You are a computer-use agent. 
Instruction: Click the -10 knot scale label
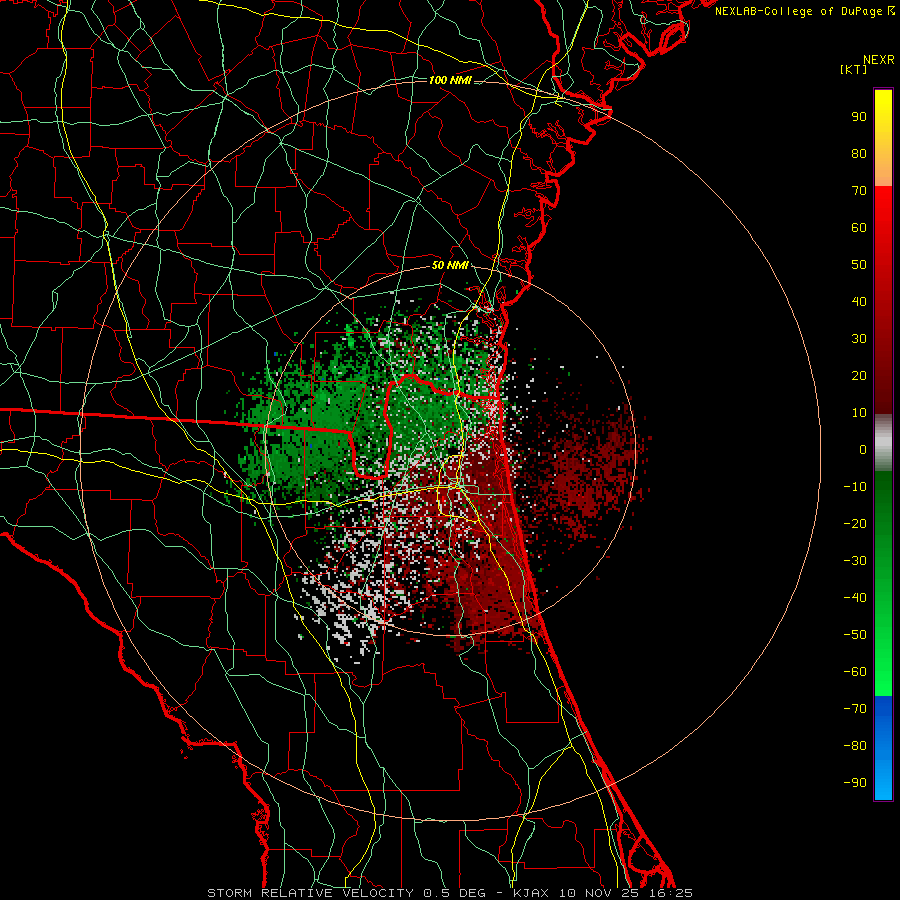pyautogui.click(x=855, y=487)
